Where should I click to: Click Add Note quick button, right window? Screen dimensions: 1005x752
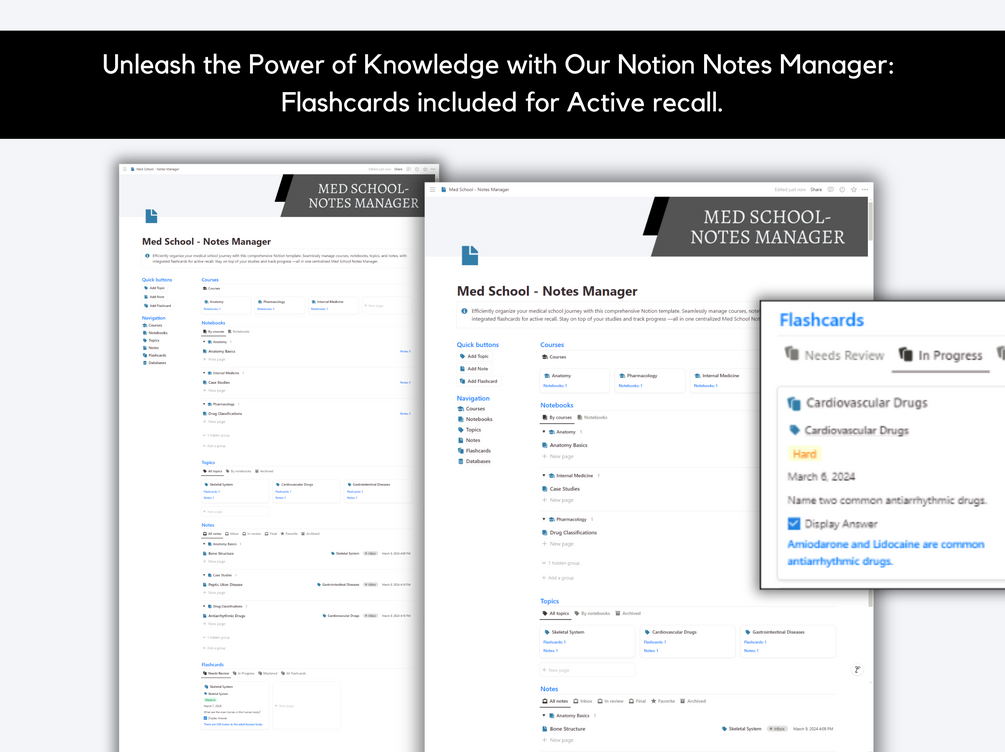(x=474, y=369)
